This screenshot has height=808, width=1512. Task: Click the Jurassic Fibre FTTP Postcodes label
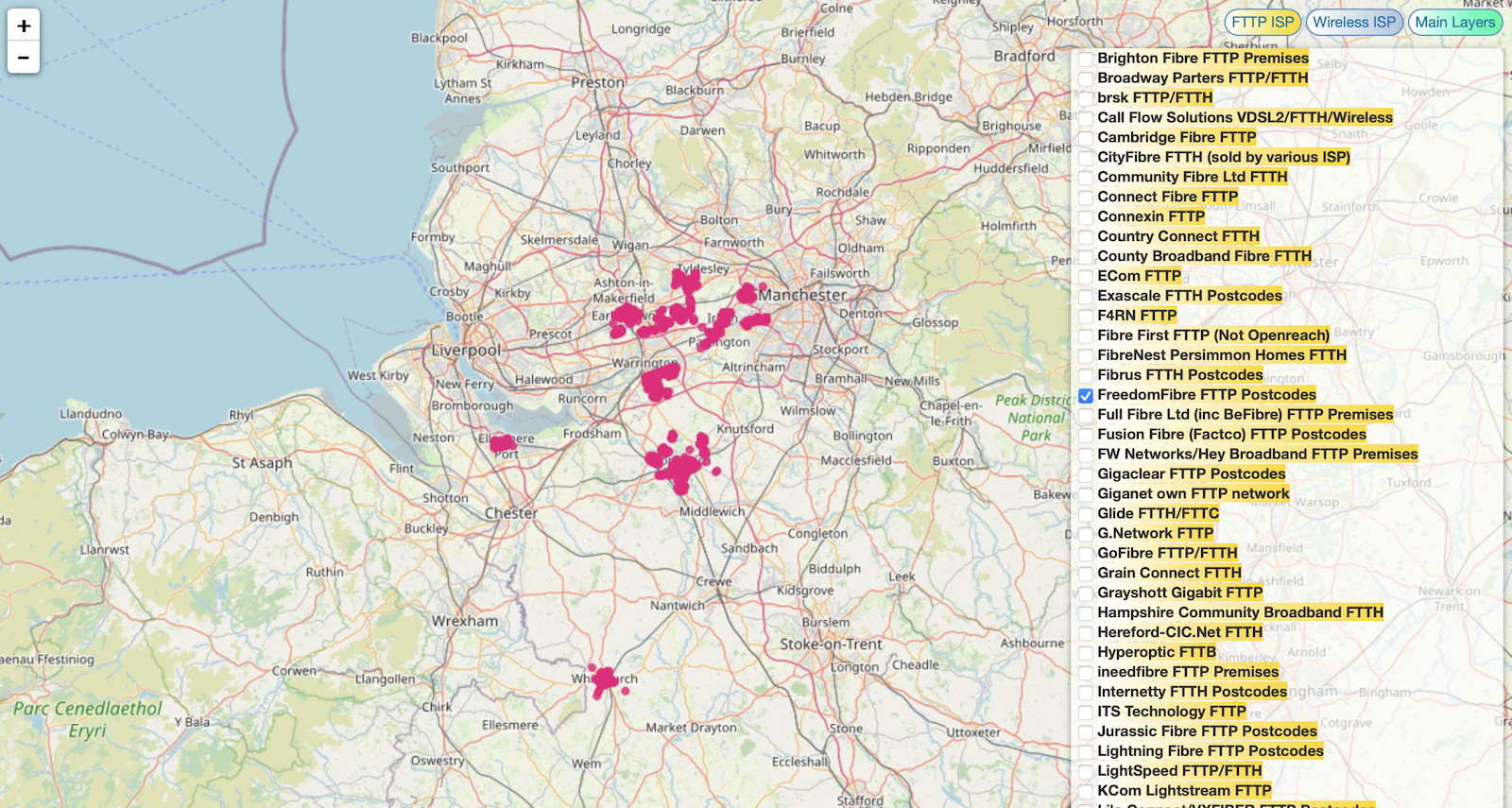[x=1206, y=731]
